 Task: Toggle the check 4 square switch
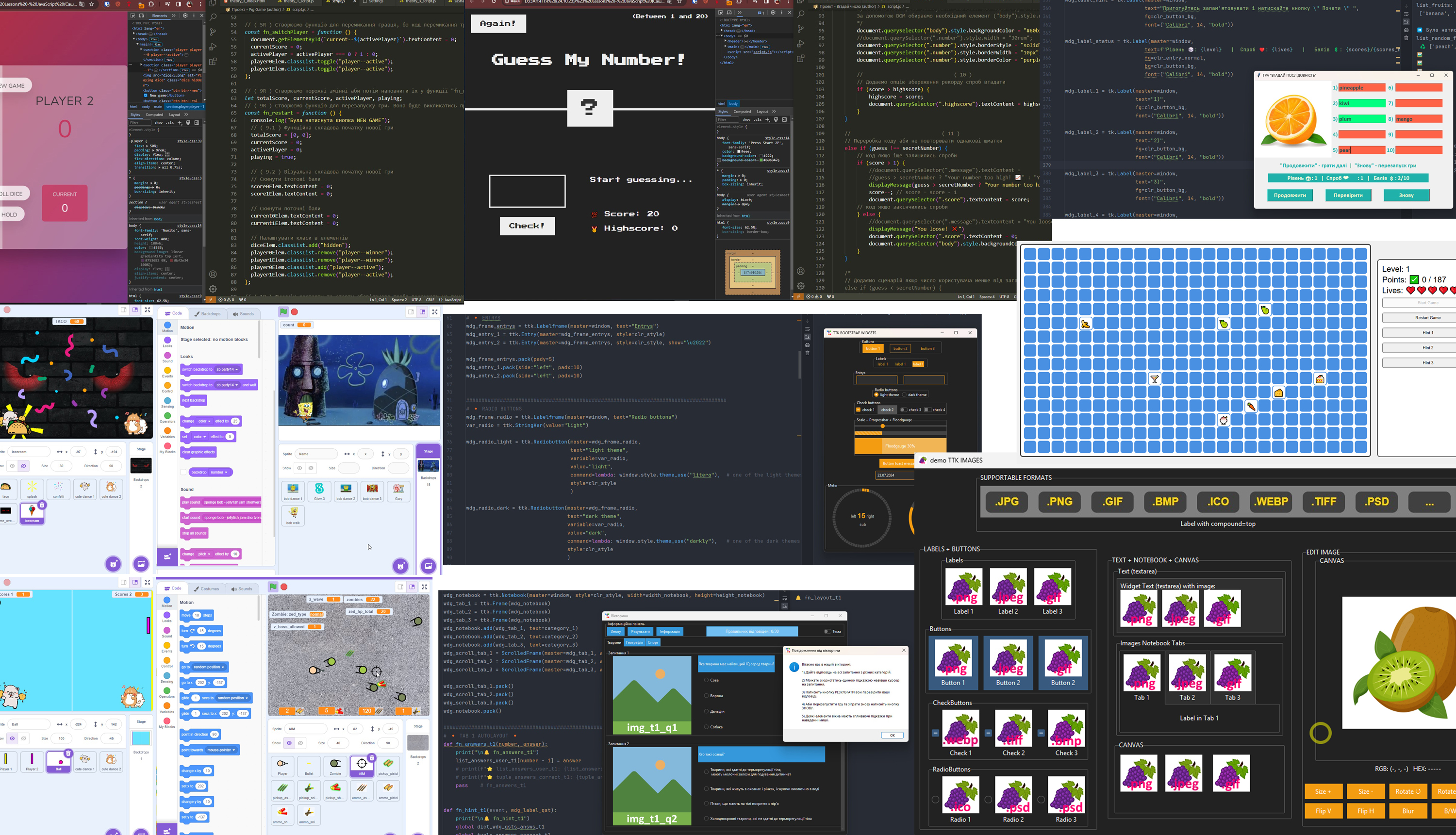pos(927,409)
